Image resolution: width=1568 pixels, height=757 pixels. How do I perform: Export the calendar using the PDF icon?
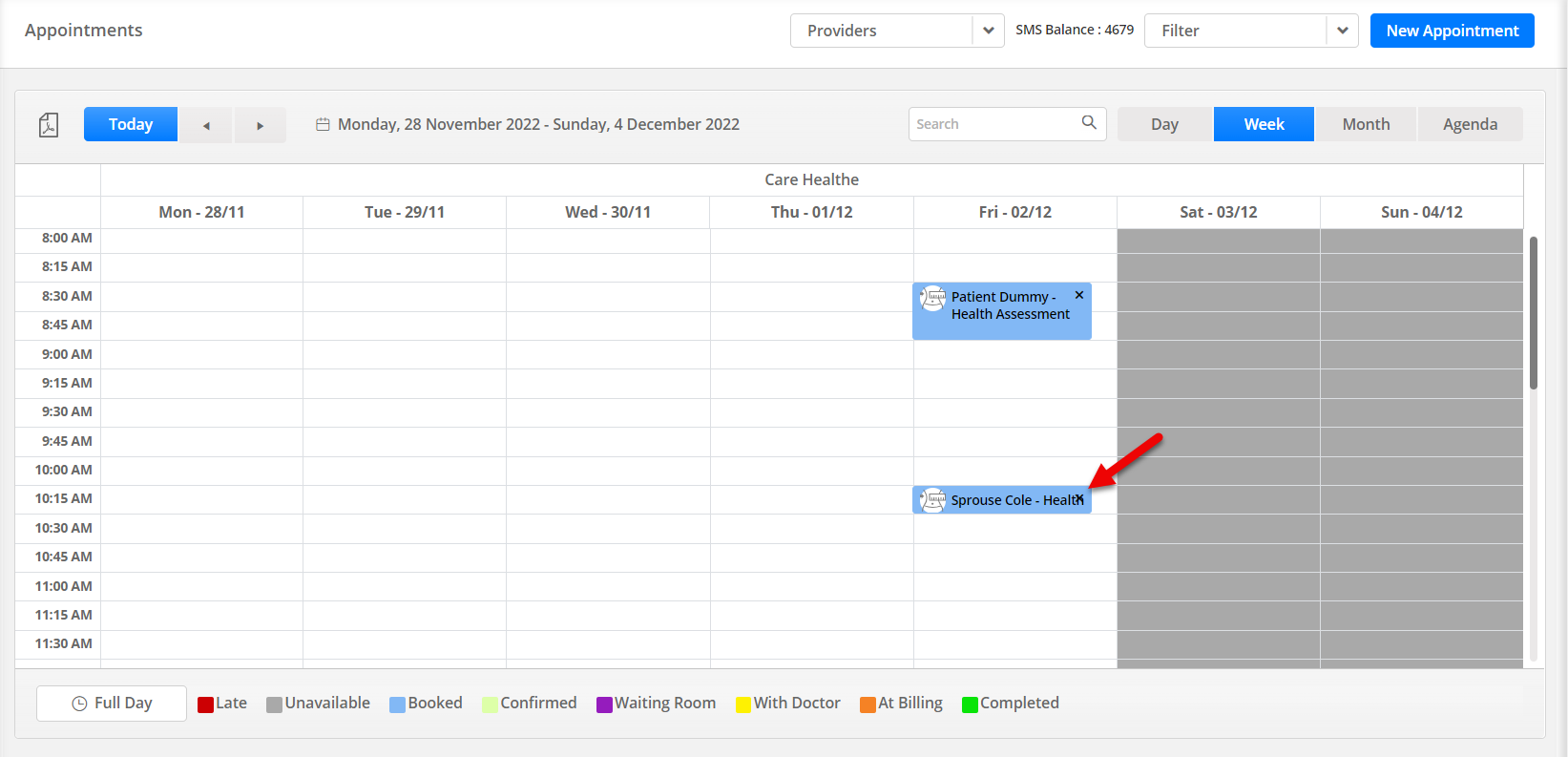pyautogui.click(x=49, y=125)
